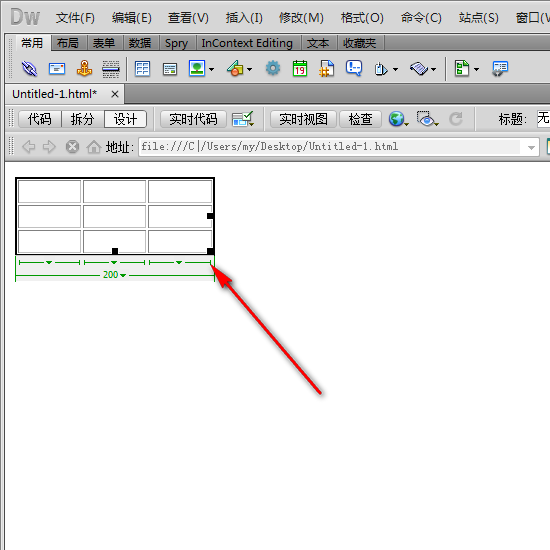
Task: Open the table width 200 menu
Action: click(x=114, y=275)
